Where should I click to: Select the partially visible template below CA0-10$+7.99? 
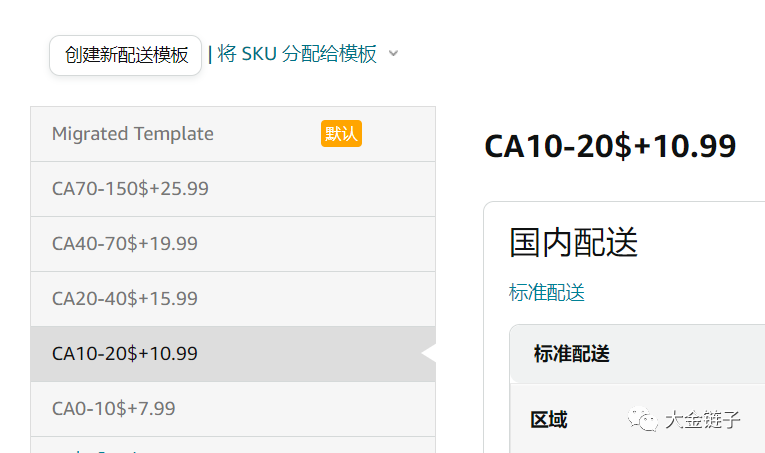click(x=233, y=445)
